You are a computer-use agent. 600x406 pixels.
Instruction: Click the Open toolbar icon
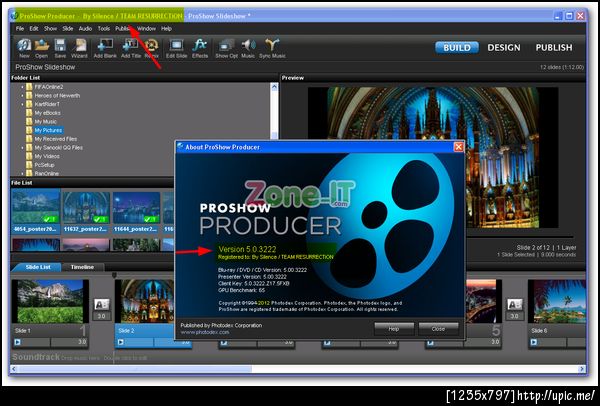(42, 46)
